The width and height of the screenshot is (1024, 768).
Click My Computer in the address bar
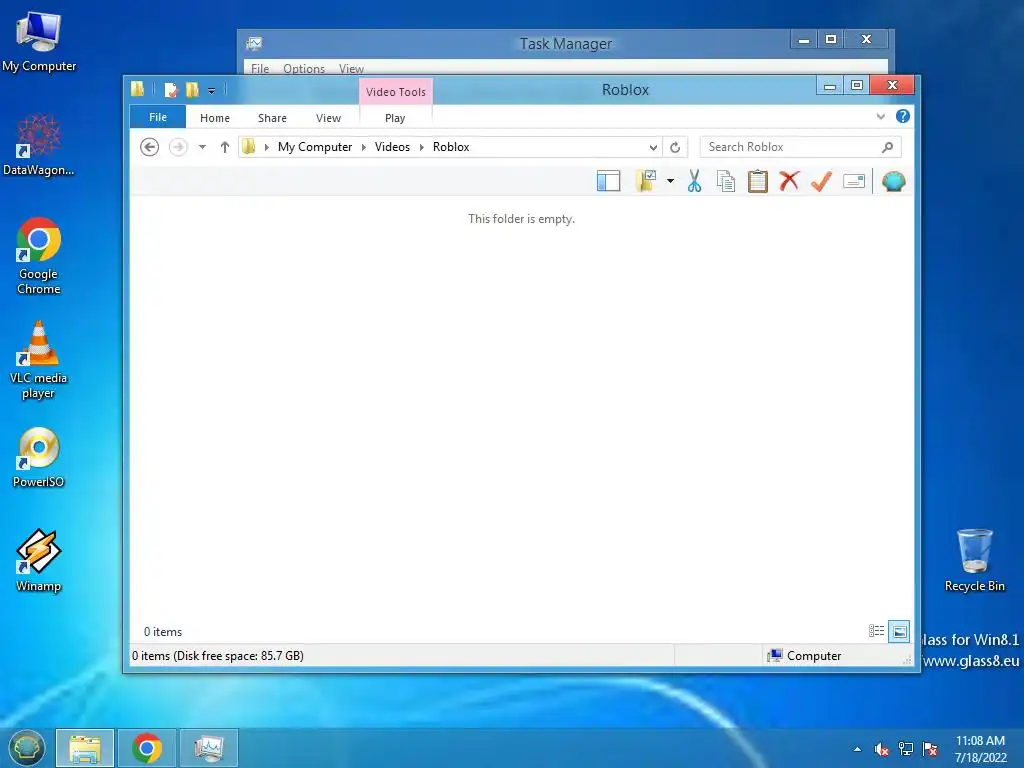pyautogui.click(x=315, y=147)
